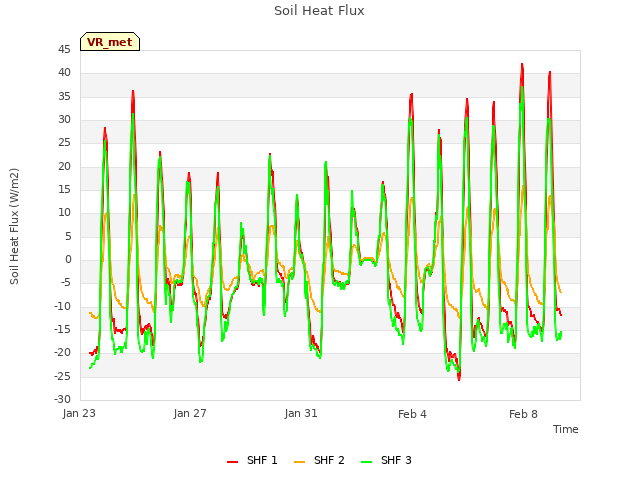Click the Soil Heat Flux (W/m2) axis title
Viewport: 640px width, 480px height.
(x=14, y=226)
